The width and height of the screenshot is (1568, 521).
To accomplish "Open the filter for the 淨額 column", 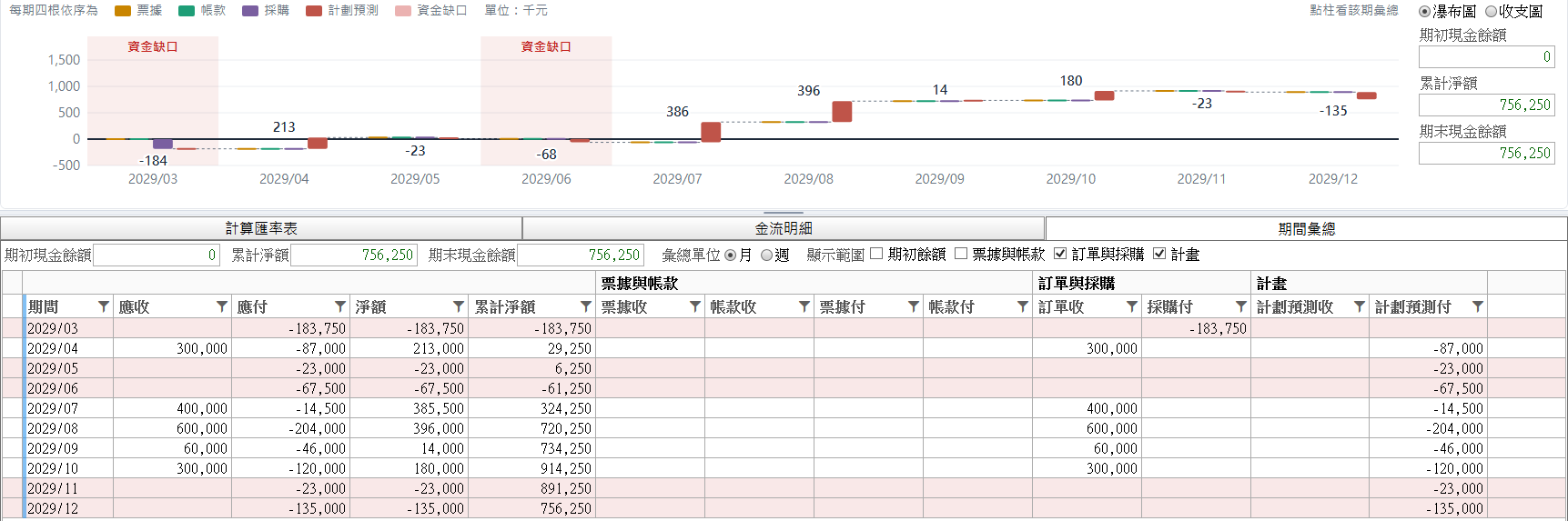I will tap(458, 307).
